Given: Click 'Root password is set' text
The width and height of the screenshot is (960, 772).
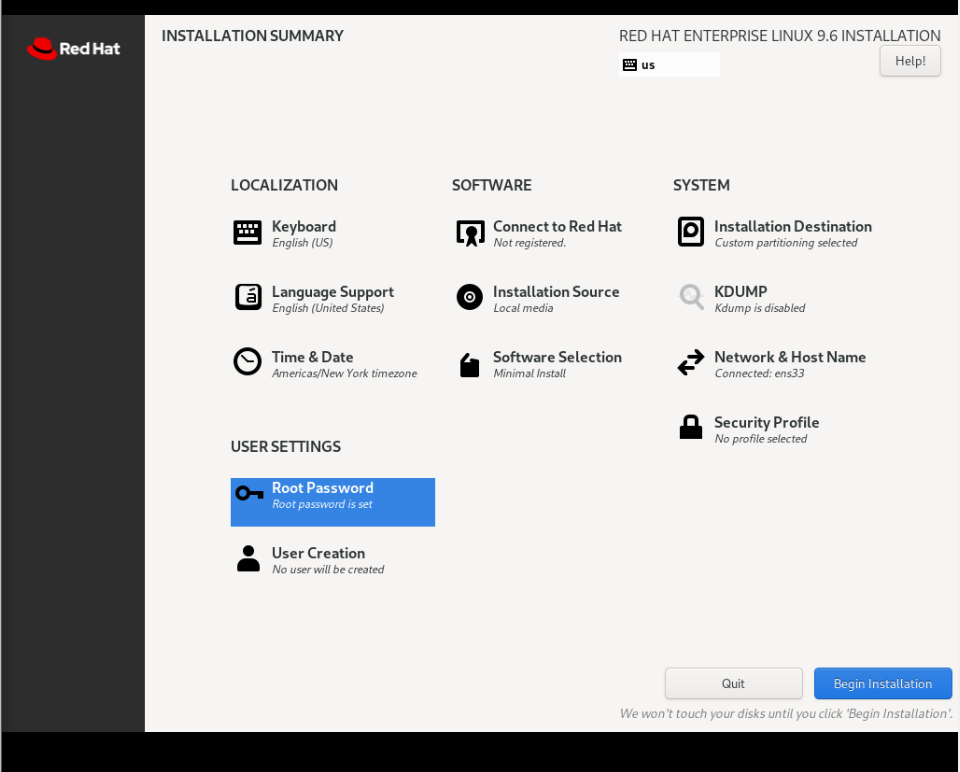Looking at the screenshot, I should coord(323,504).
